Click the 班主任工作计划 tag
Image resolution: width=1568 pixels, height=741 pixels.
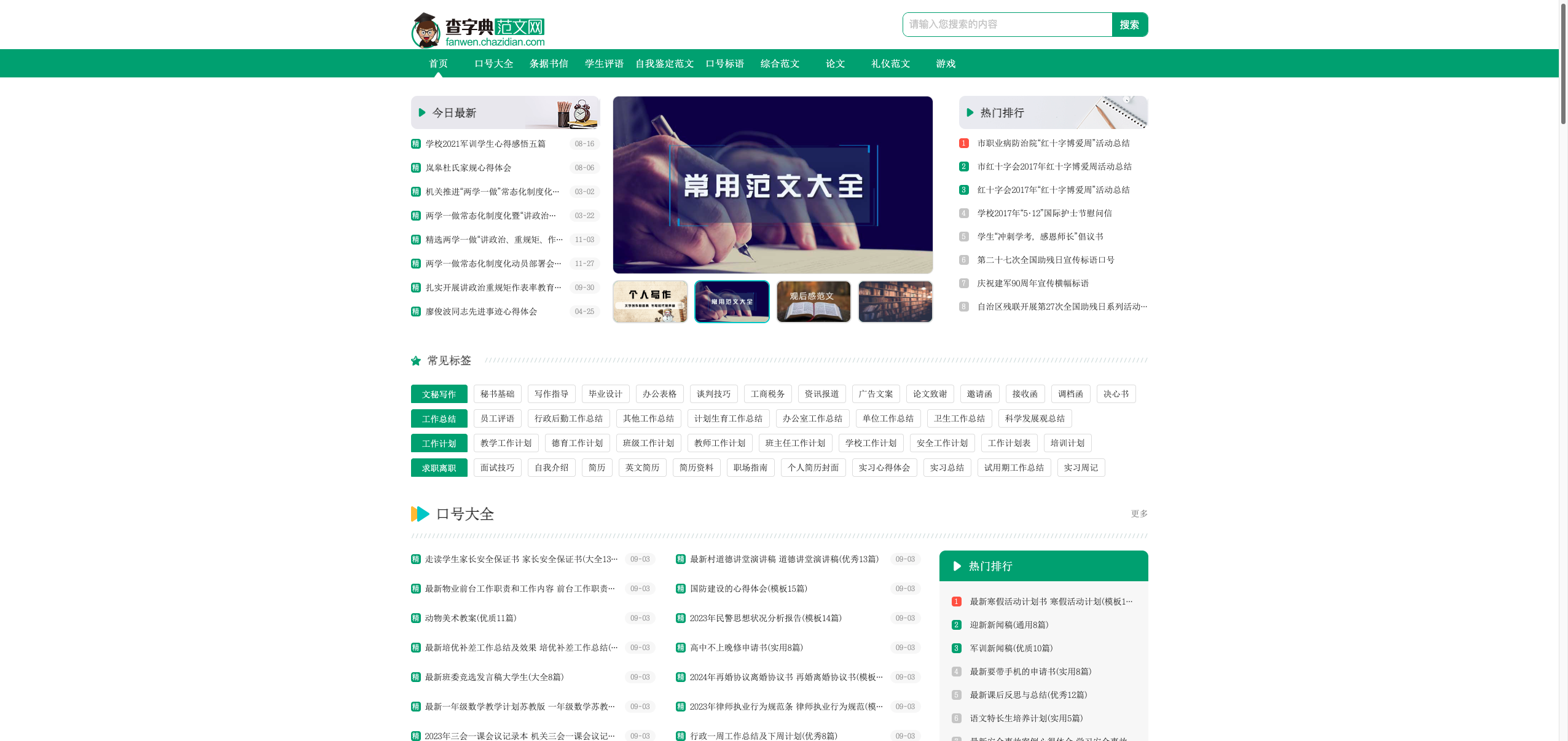coord(795,443)
